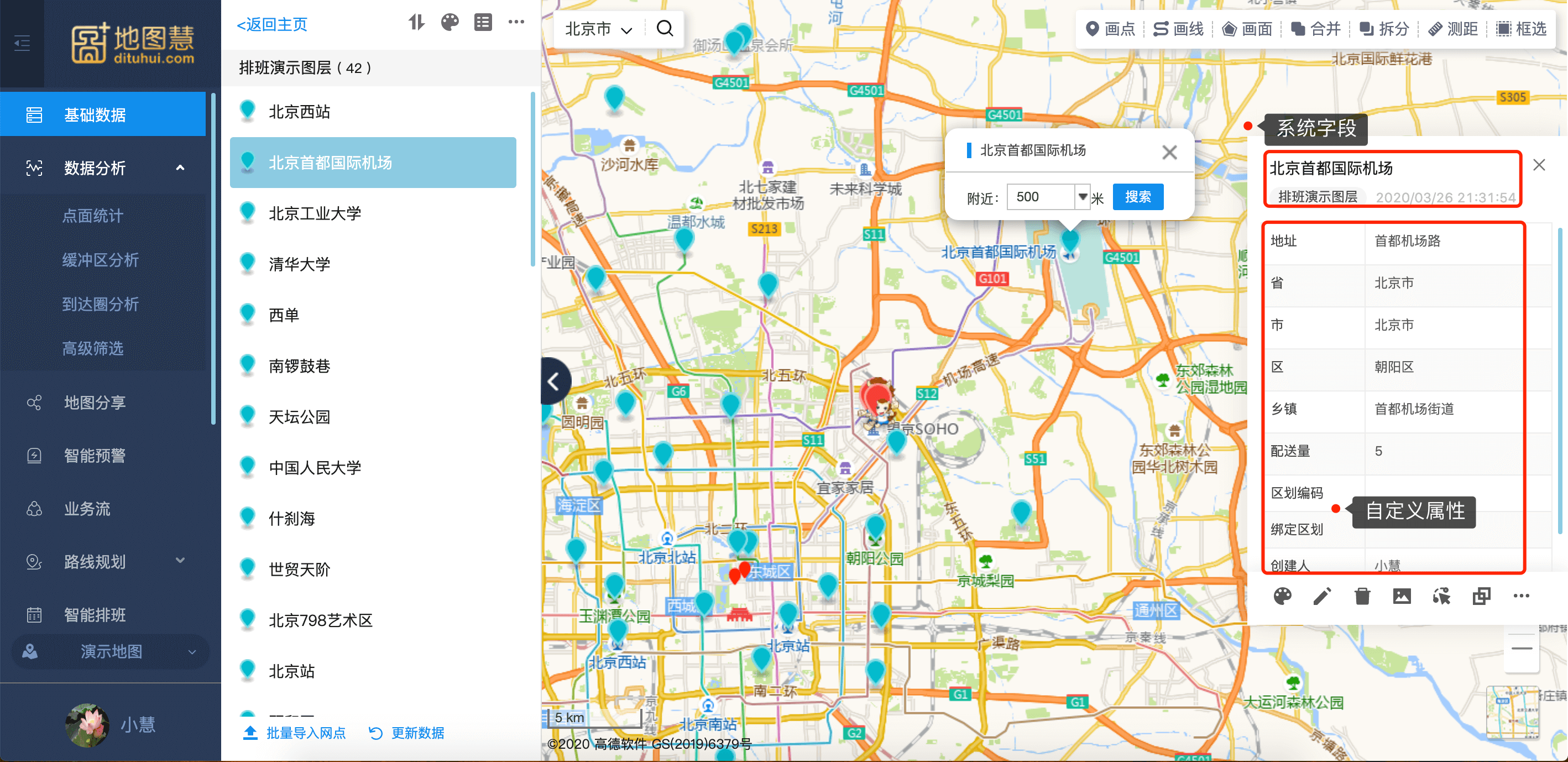Click the 返回主页 link

coord(272,25)
